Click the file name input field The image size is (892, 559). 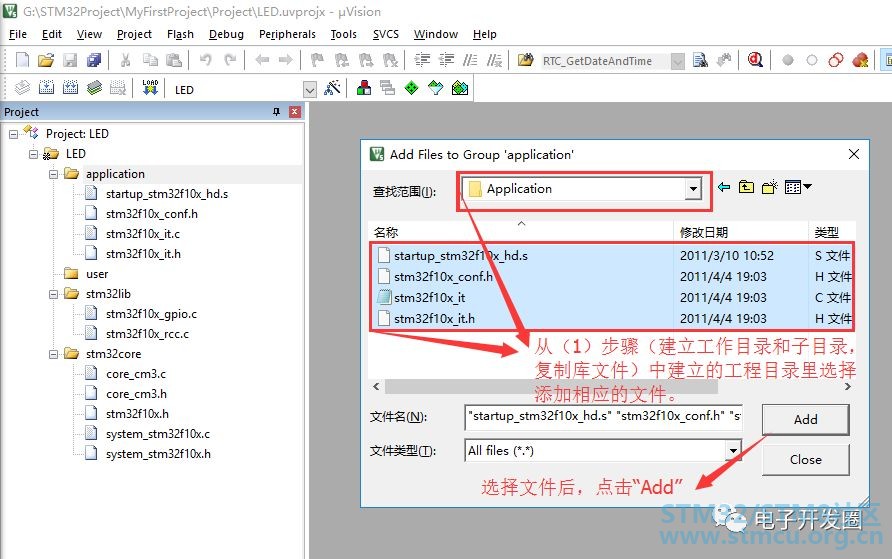coord(604,417)
